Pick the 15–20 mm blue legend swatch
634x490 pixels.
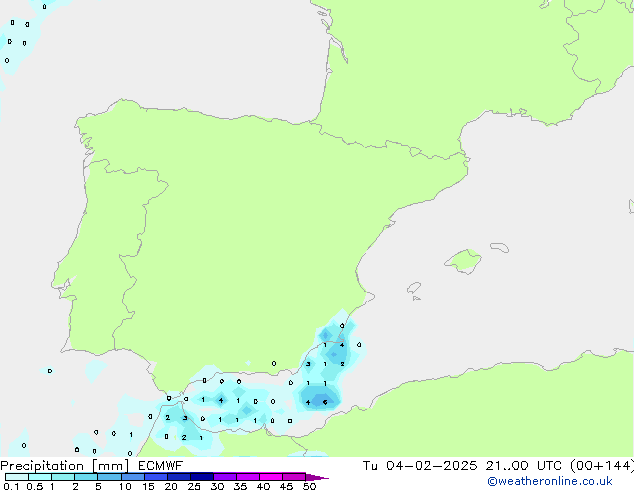(x=155, y=477)
